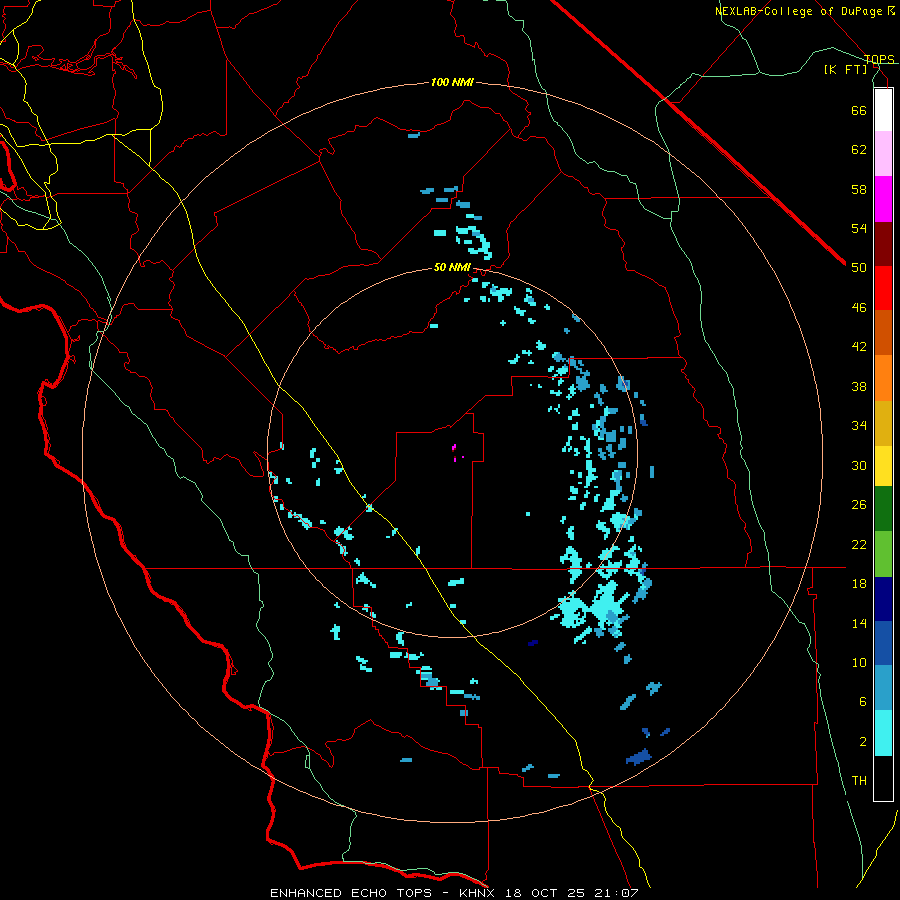Click the dark green swatch between 26 and 30
900x900 pixels.
point(883,509)
